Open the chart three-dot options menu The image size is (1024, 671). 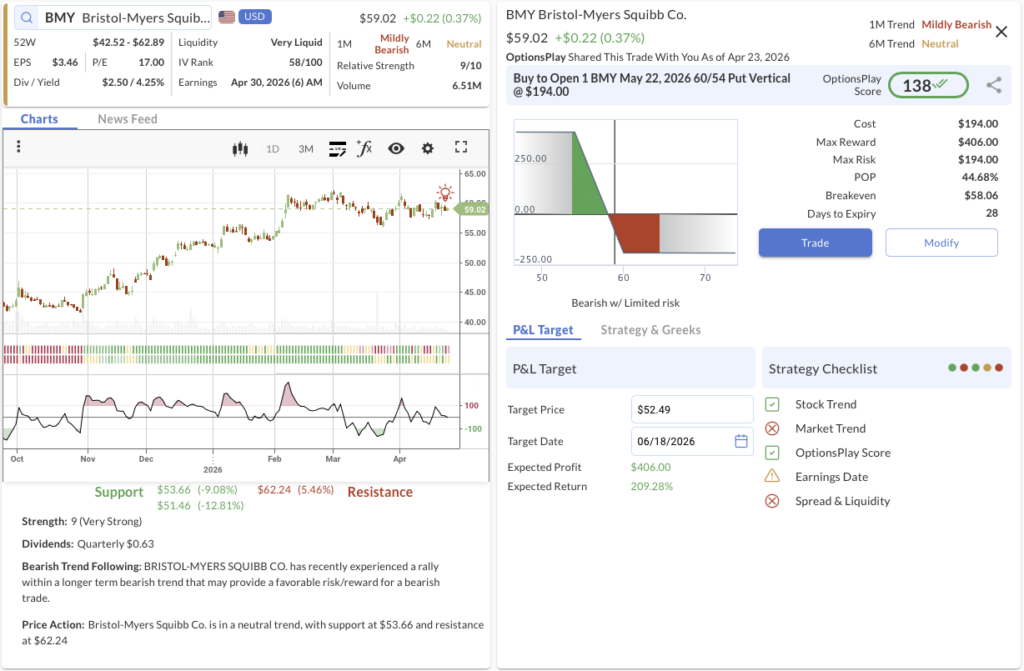click(18, 147)
